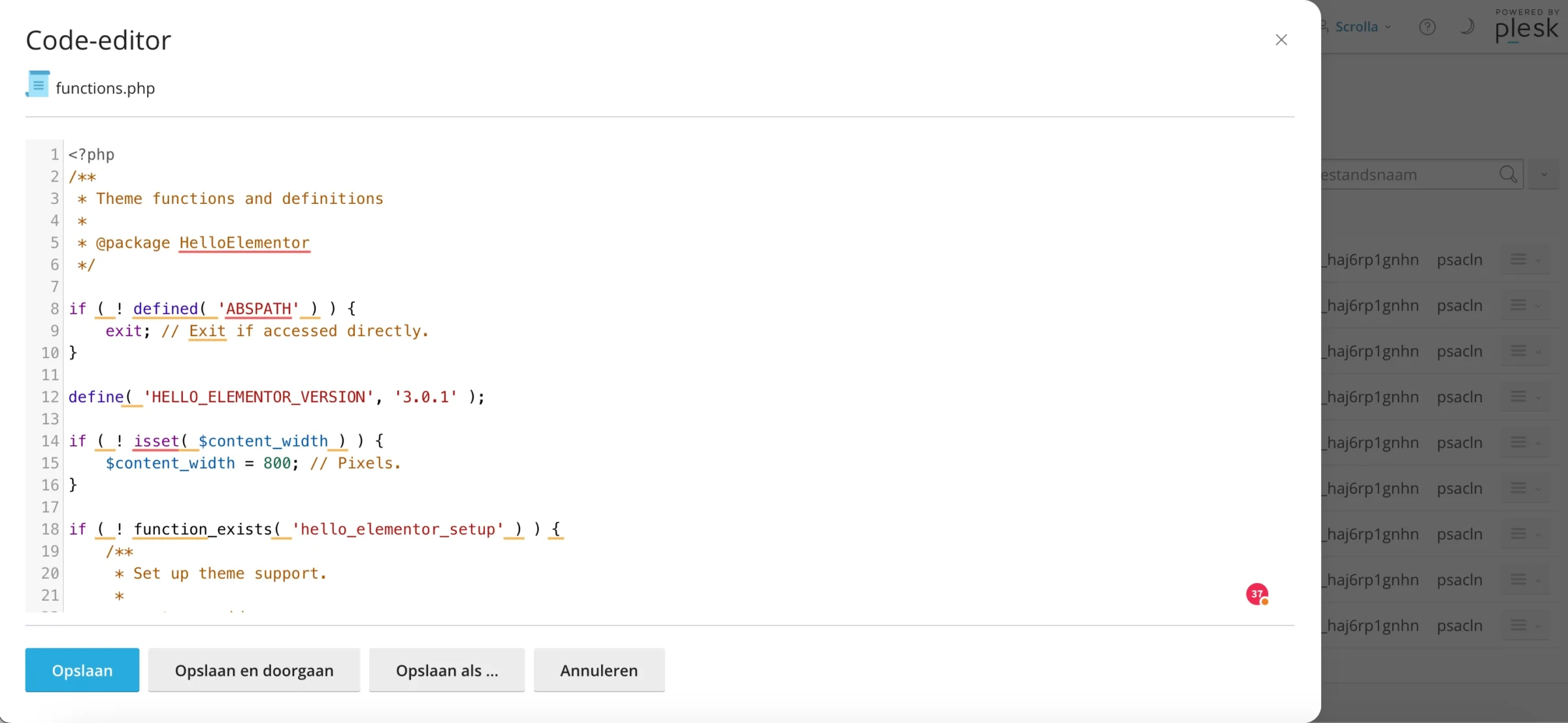Open the Scrolla user dropdown
The height and width of the screenshot is (723, 1568).
tap(1356, 27)
